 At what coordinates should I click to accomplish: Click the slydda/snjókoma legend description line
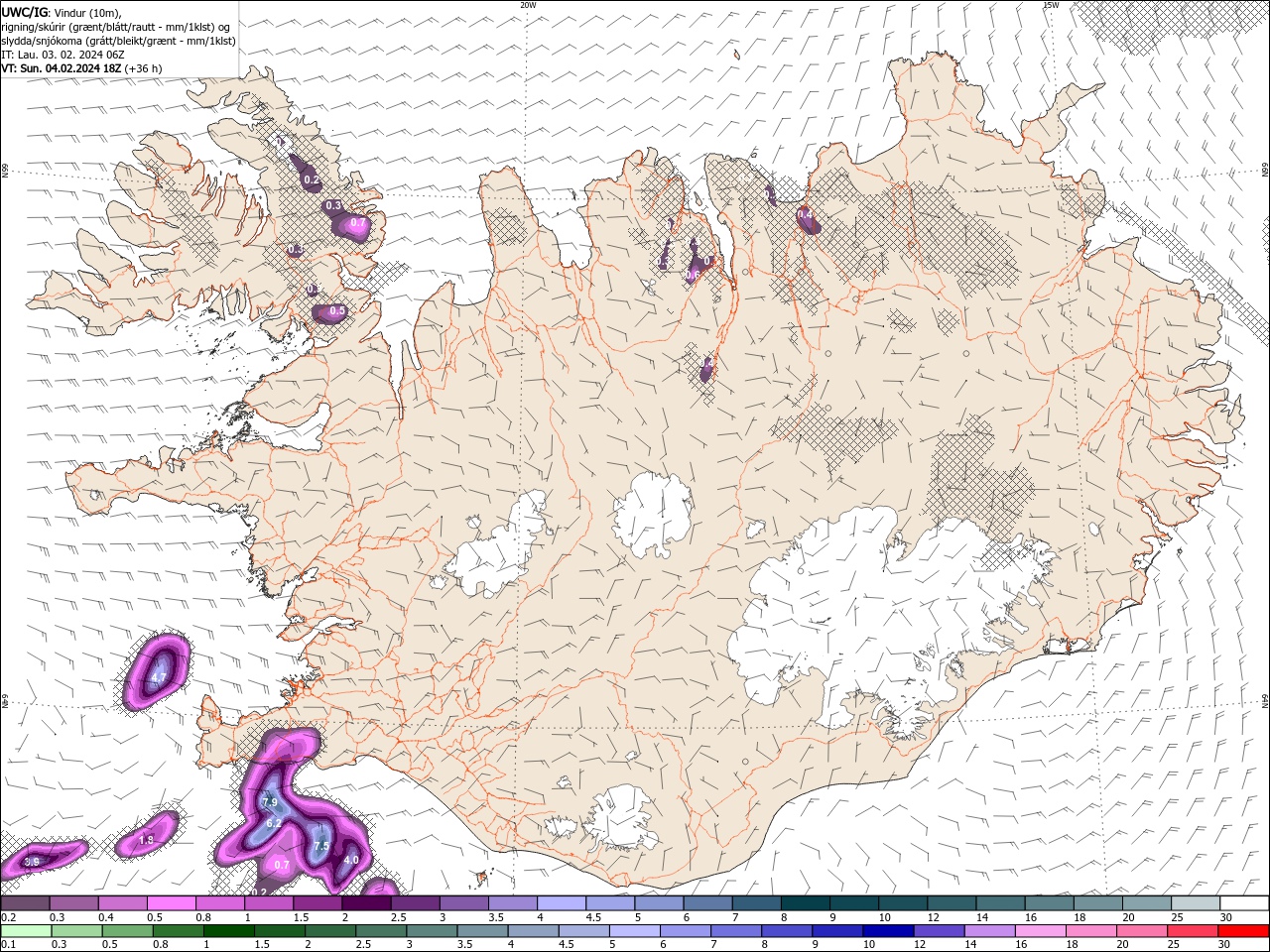tap(118, 41)
